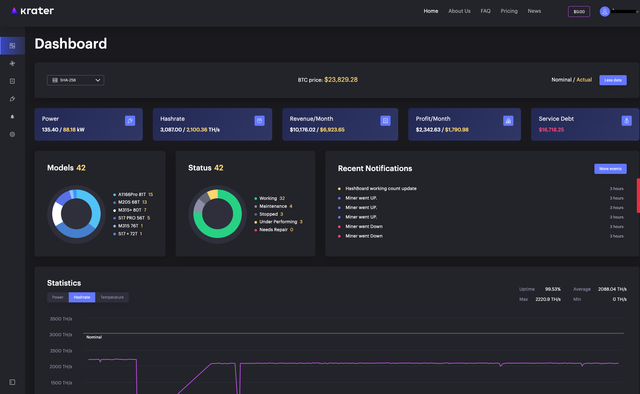
Task: Click the Revenue/Month card icon
Action: (x=385, y=120)
